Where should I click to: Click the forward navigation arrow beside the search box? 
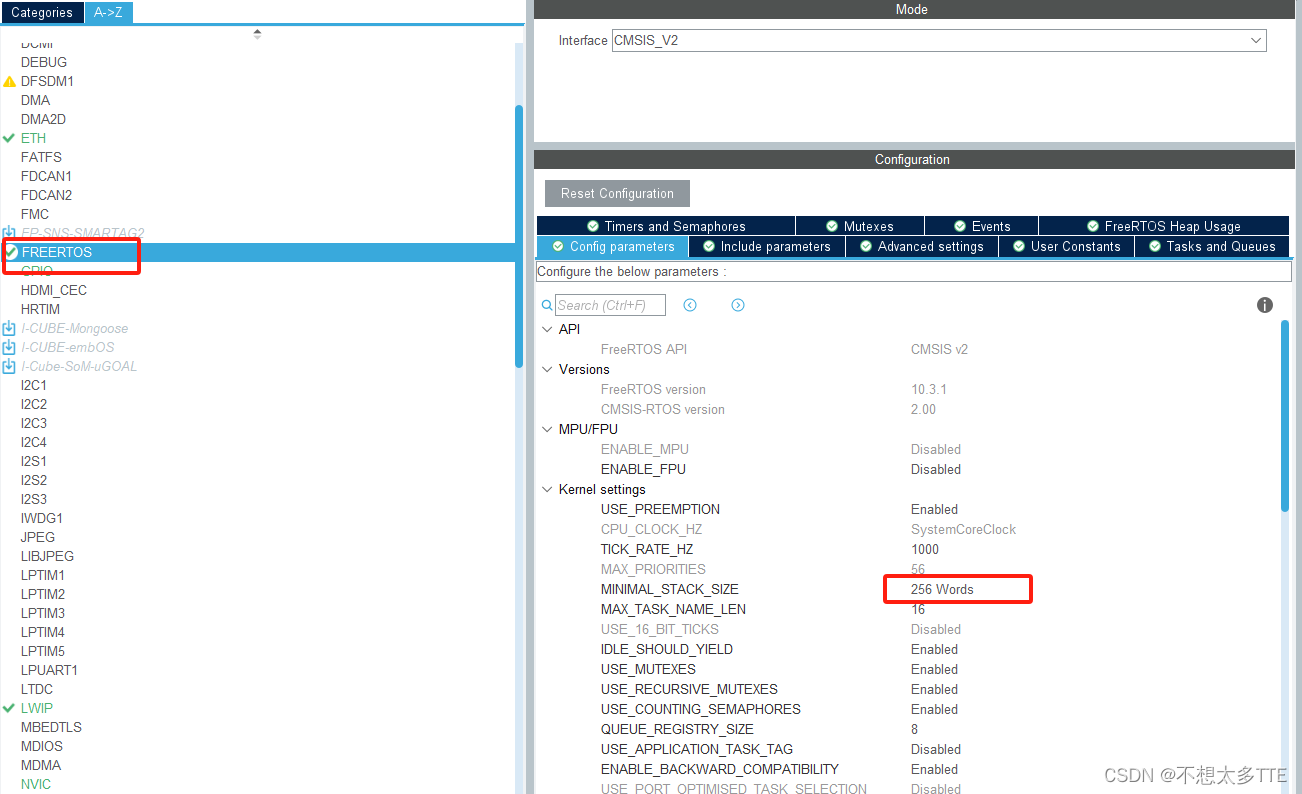(738, 305)
